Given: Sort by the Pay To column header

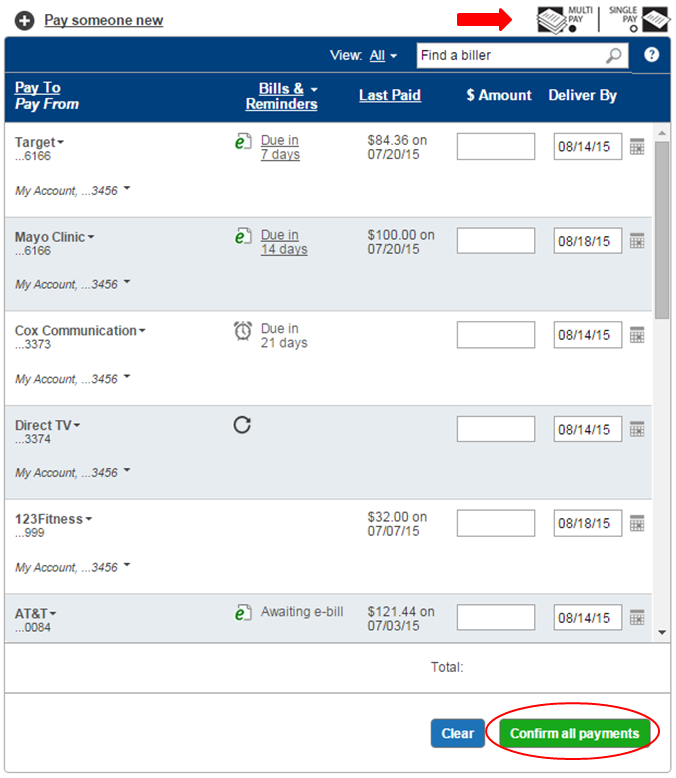Looking at the screenshot, I should point(38,88).
